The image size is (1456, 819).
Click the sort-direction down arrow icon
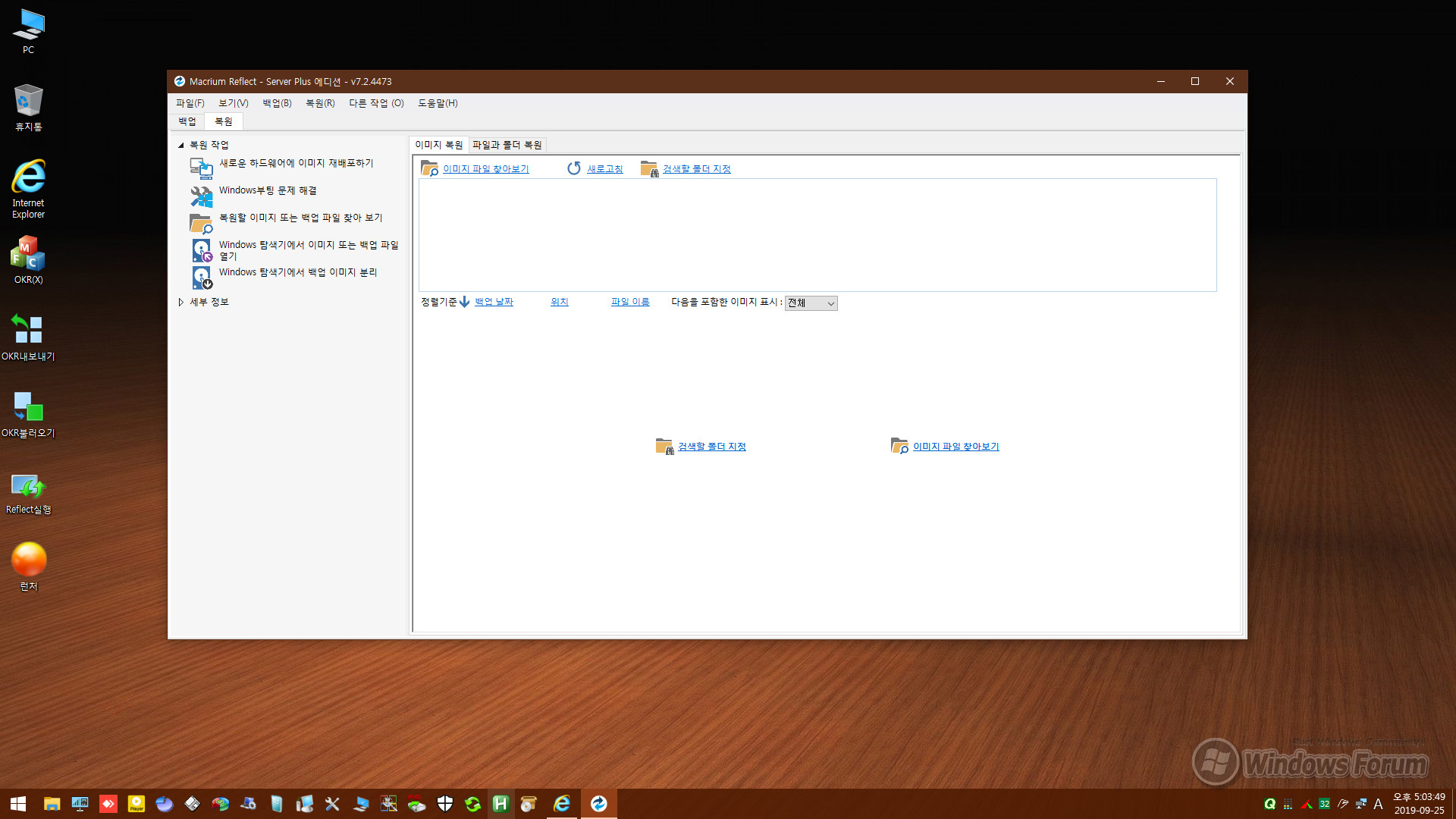464,302
